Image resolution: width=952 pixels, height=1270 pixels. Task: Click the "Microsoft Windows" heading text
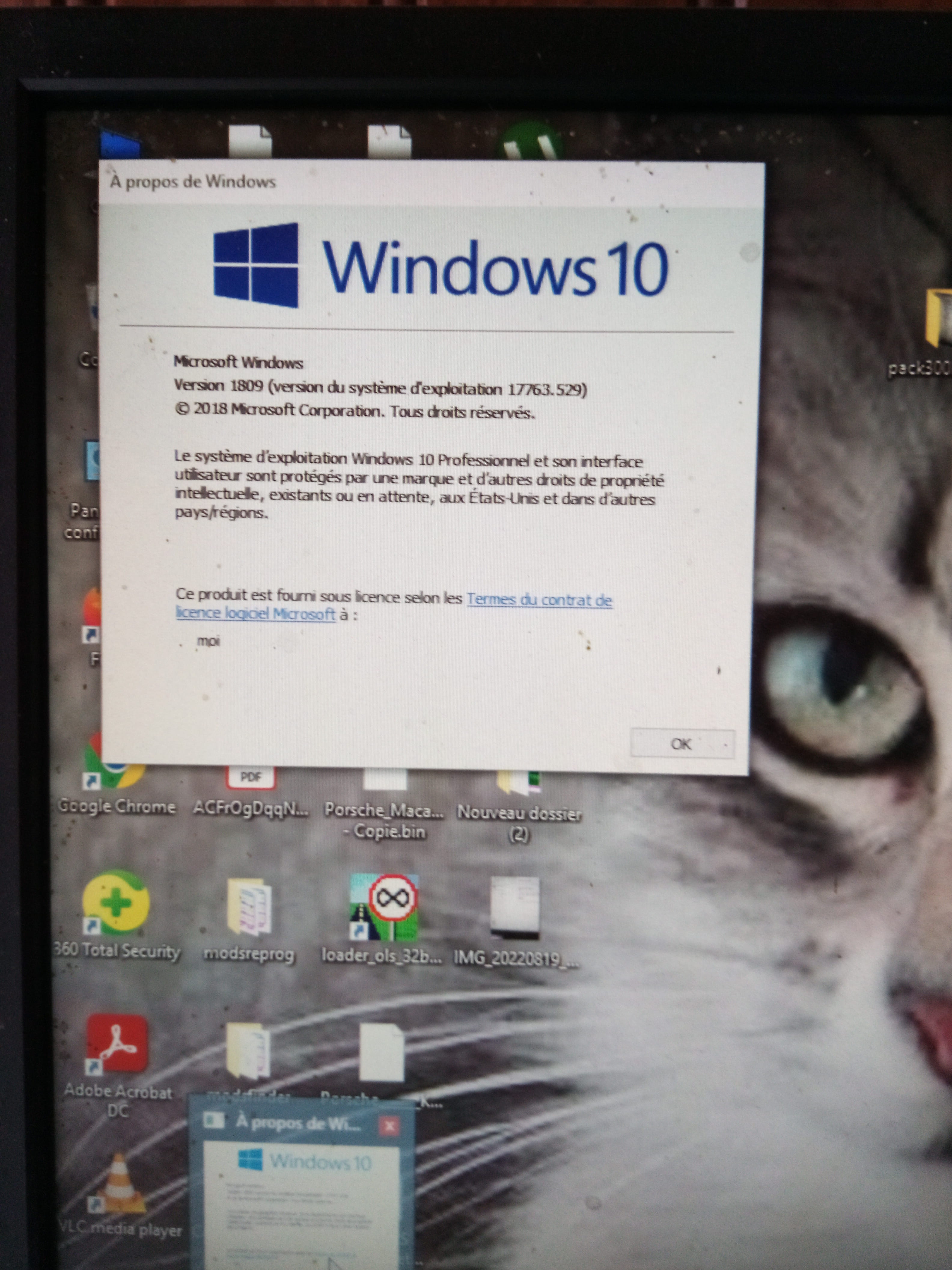coord(238,362)
